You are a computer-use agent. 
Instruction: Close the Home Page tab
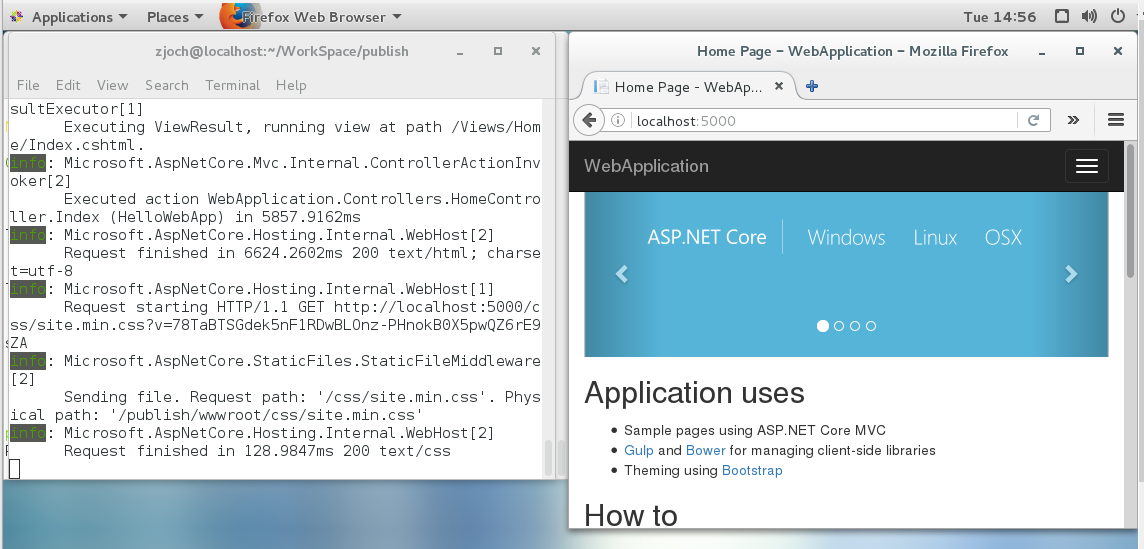click(778, 86)
